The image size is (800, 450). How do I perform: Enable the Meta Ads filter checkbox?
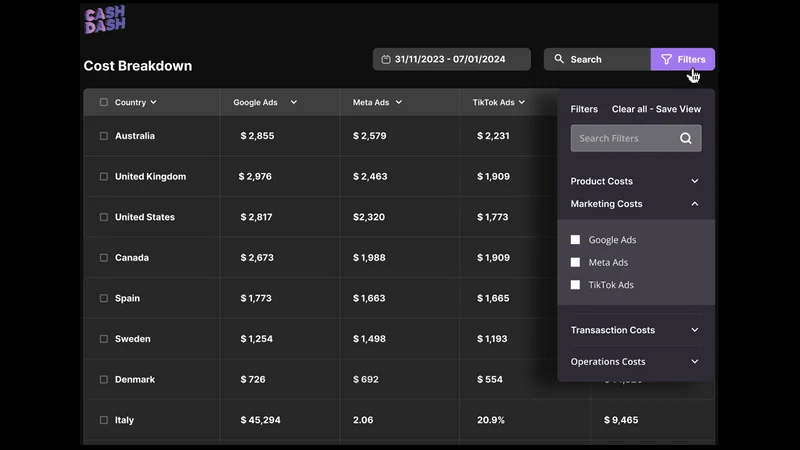tap(575, 262)
